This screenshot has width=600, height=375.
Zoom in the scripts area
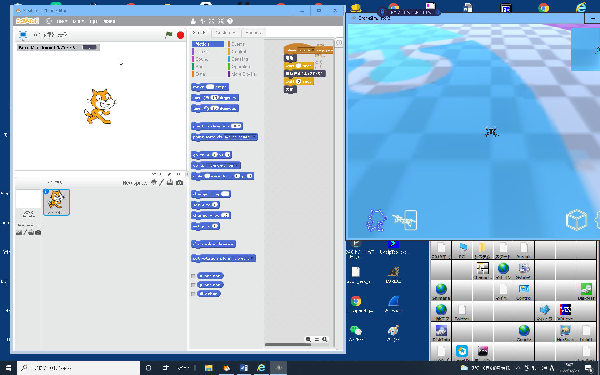pos(324,339)
